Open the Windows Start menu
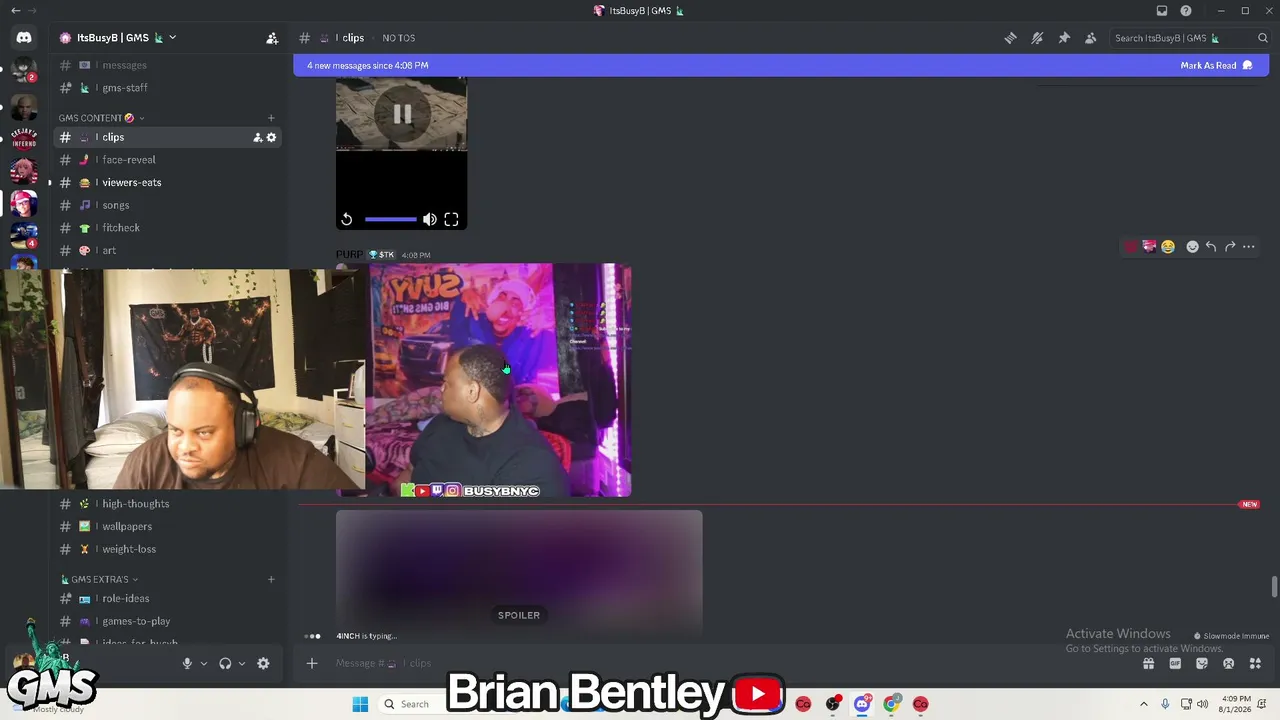Screen dimensions: 1280x720 (x=360, y=704)
